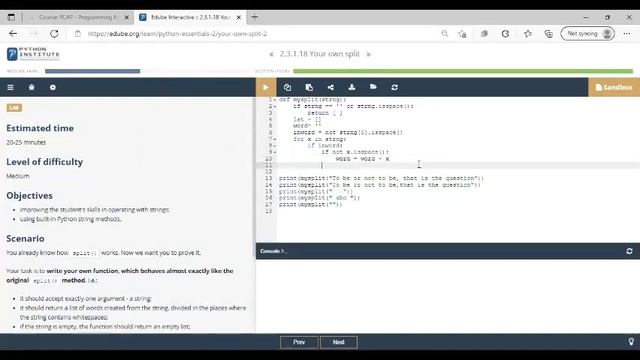This screenshot has width=640, height=360.
Task: Click the paste clipboard icon in editor toolbar
Action: pyautogui.click(x=309, y=87)
